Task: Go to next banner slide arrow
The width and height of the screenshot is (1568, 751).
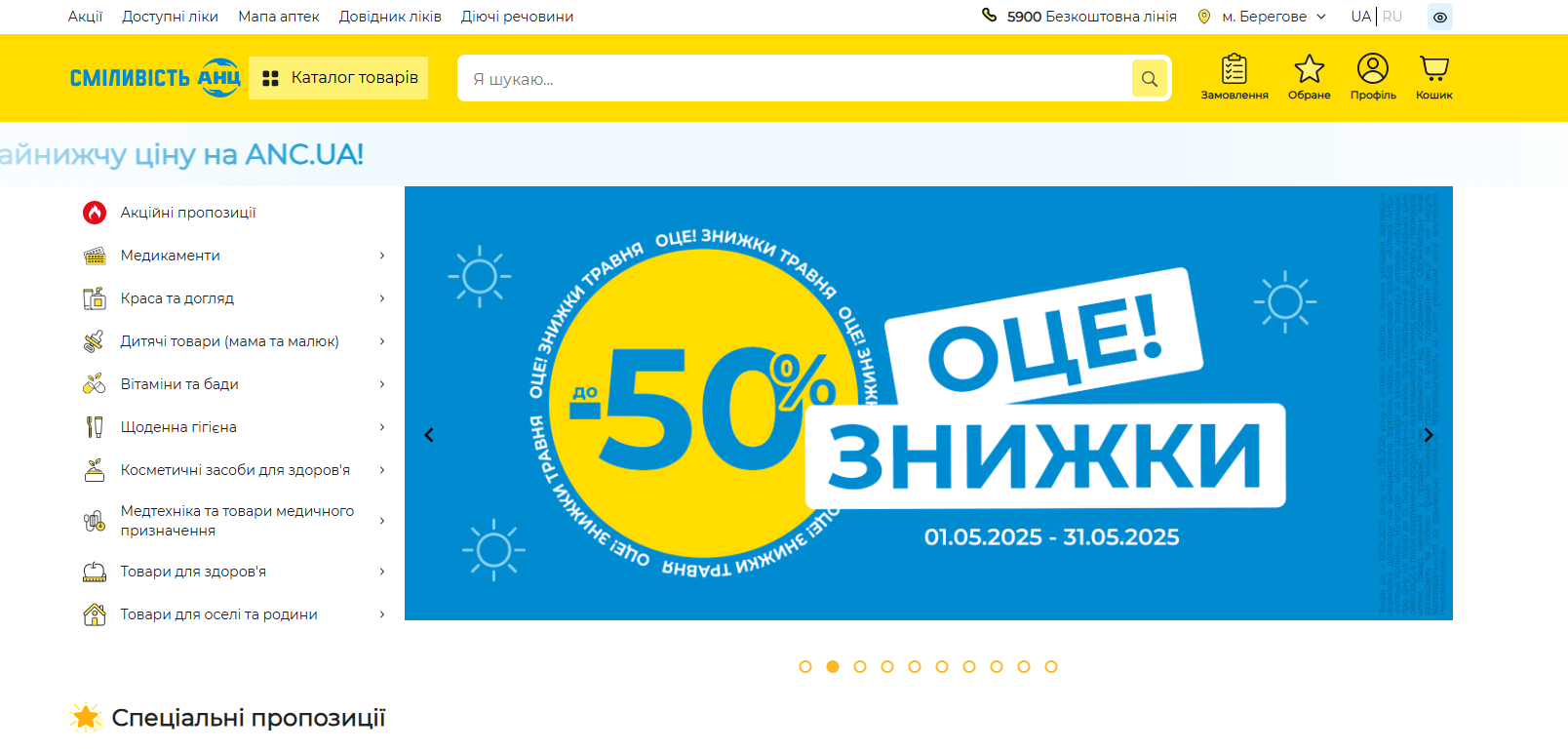Action: 1429,435
